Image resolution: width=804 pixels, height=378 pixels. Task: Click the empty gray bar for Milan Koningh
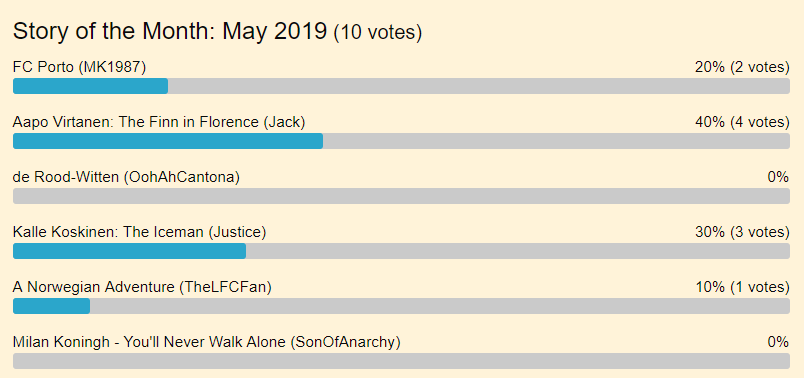[x=401, y=361]
